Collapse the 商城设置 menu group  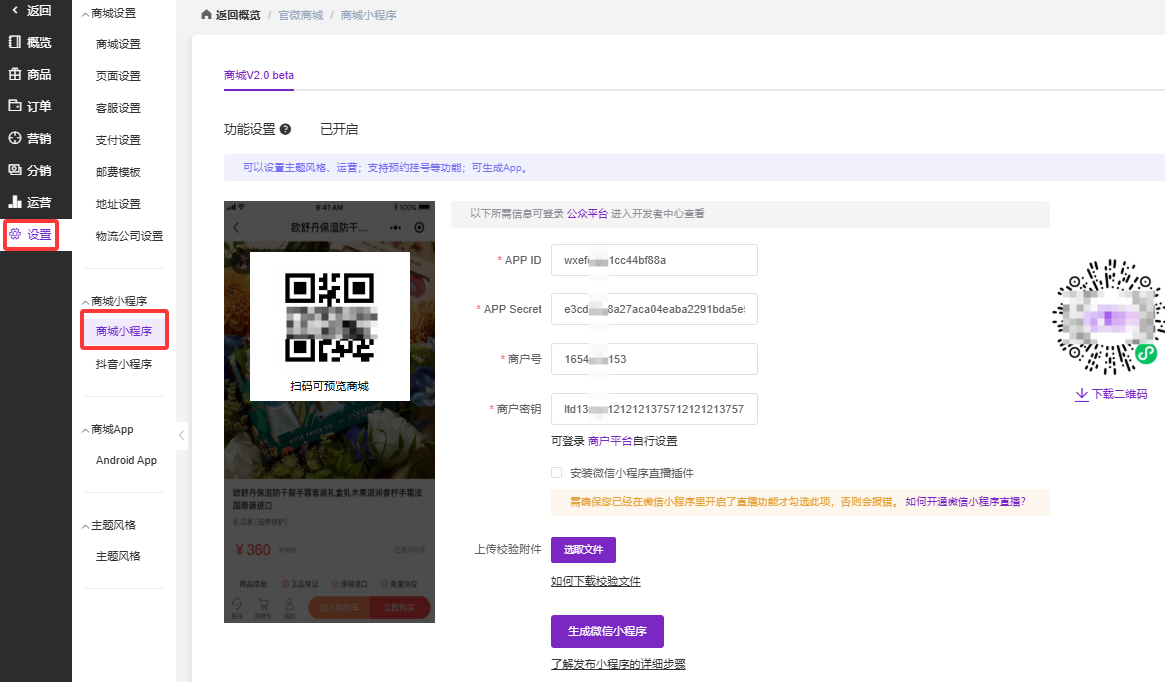coord(85,14)
